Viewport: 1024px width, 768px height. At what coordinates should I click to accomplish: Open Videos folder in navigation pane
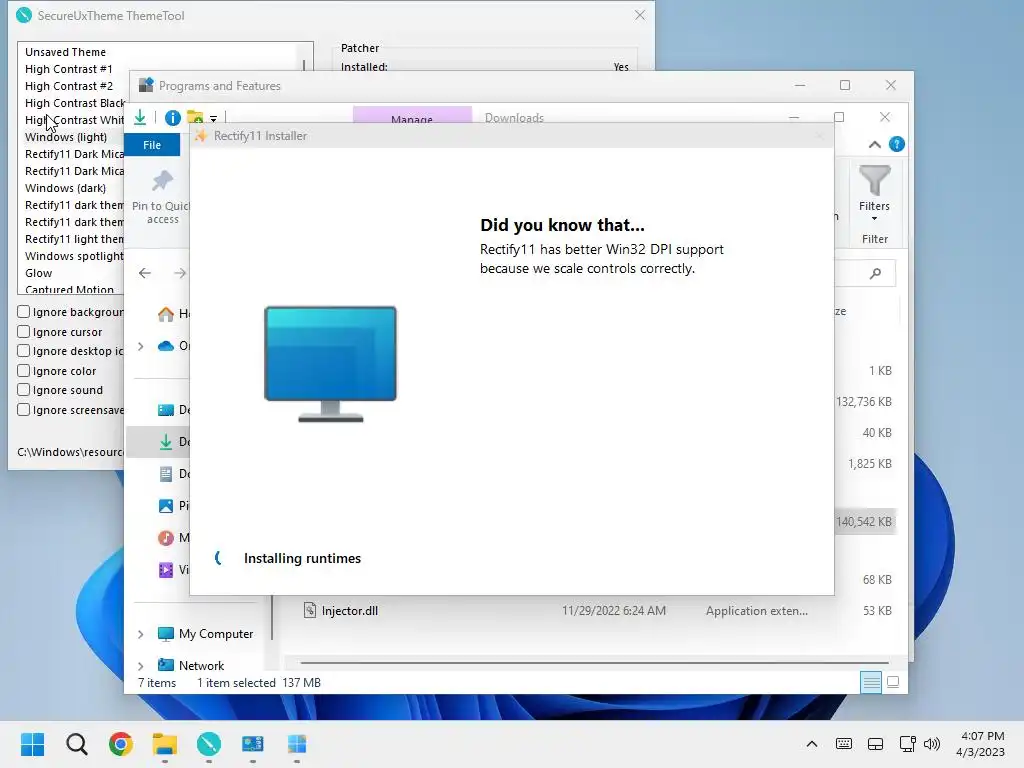point(174,569)
